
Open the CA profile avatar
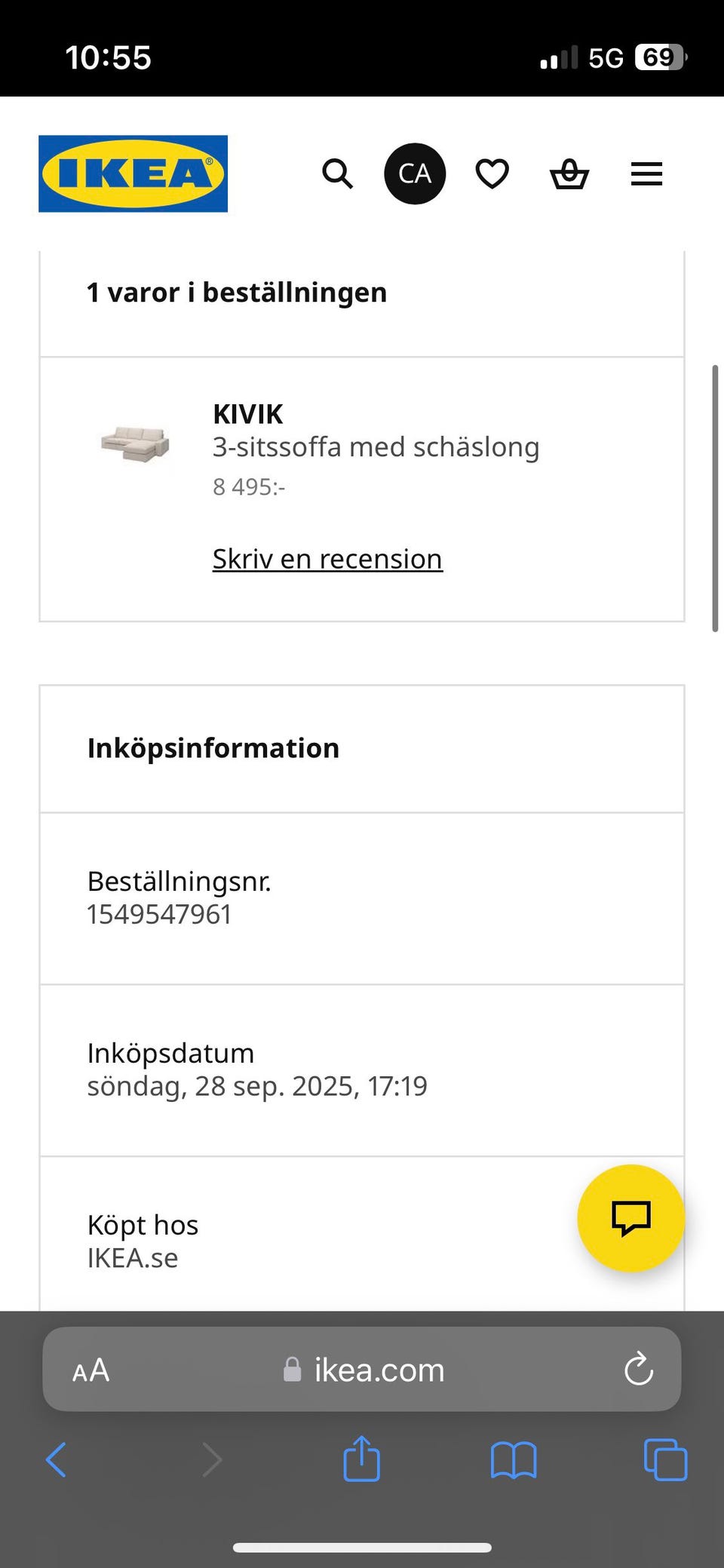coord(415,173)
